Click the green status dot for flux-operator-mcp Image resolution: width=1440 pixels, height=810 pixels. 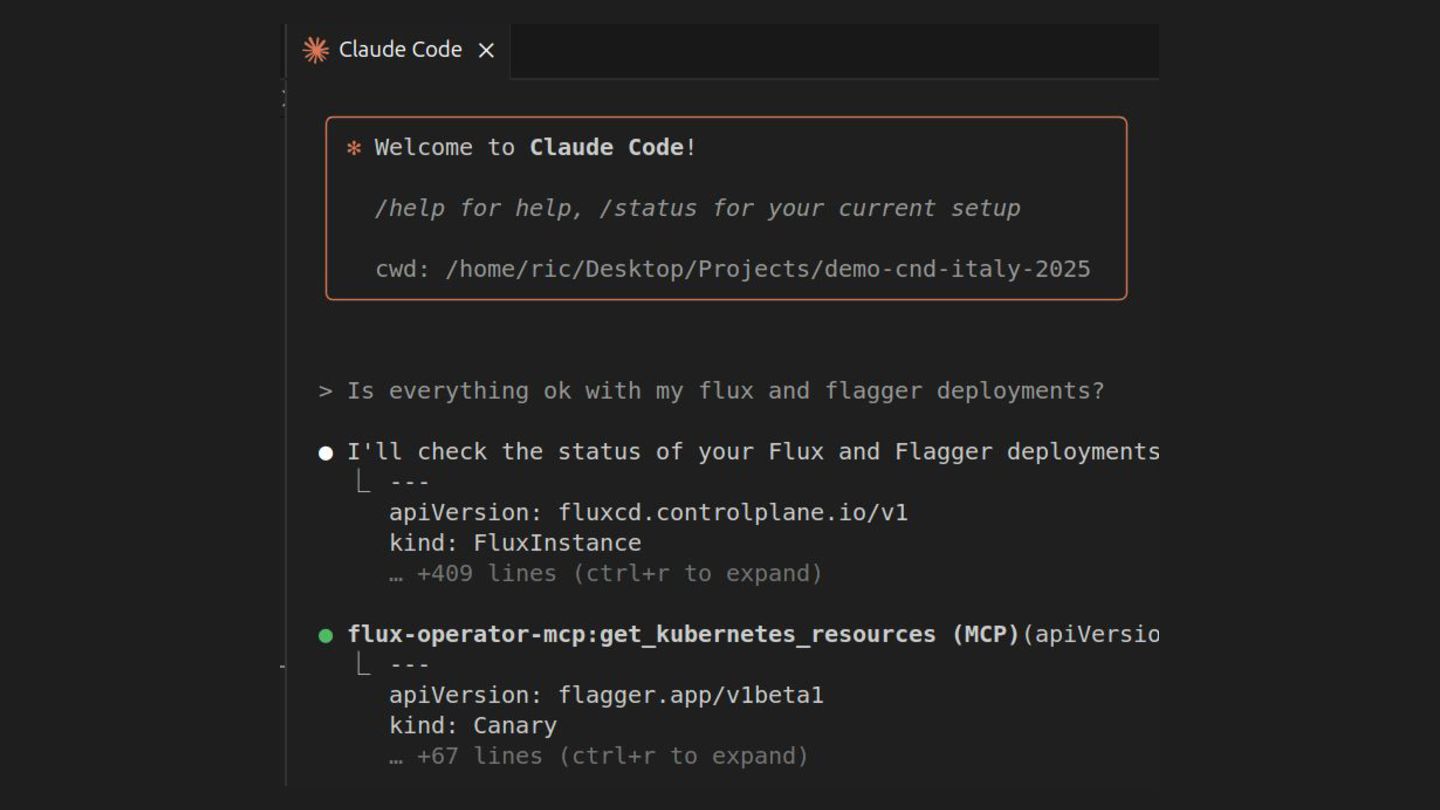[325, 636]
